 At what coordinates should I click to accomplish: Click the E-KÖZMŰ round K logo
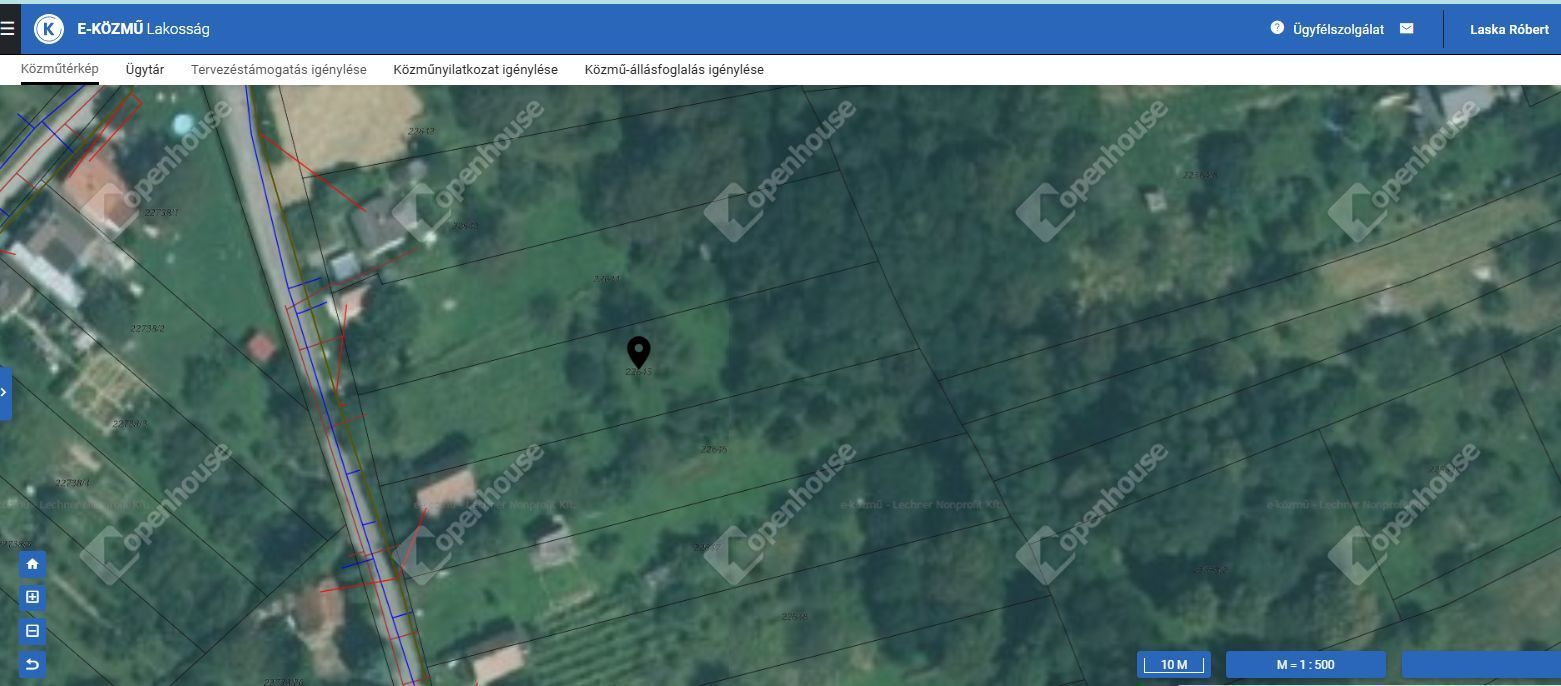[x=49, y=29]
